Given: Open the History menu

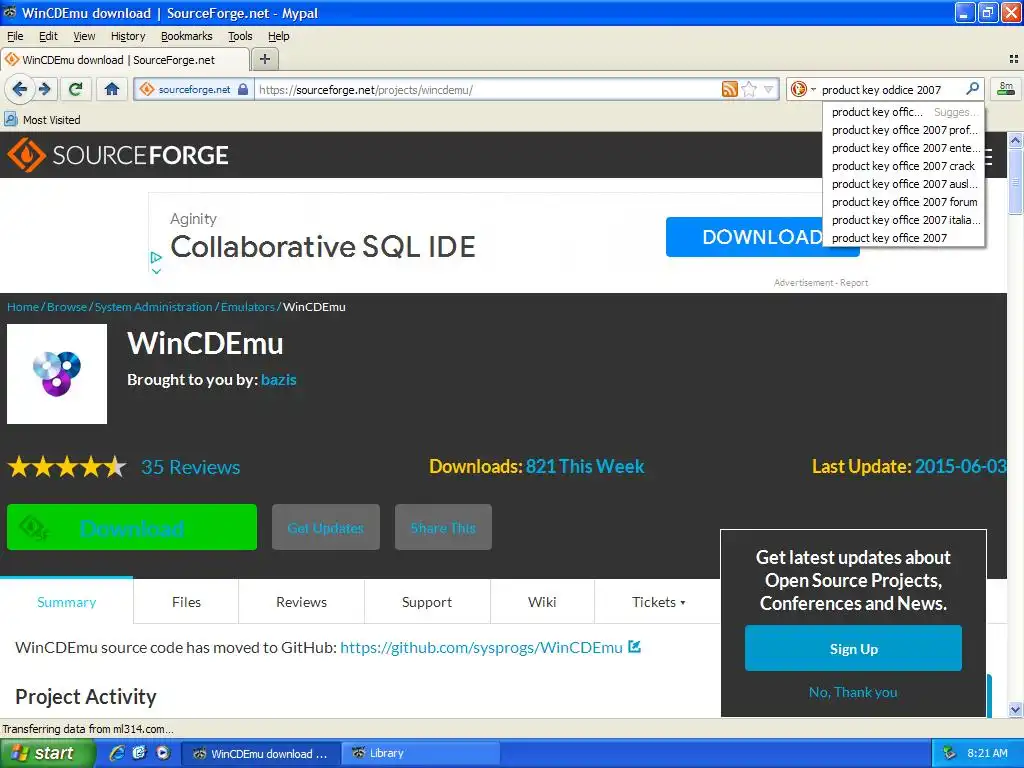Looking at the screenshot, I should 127,36.
